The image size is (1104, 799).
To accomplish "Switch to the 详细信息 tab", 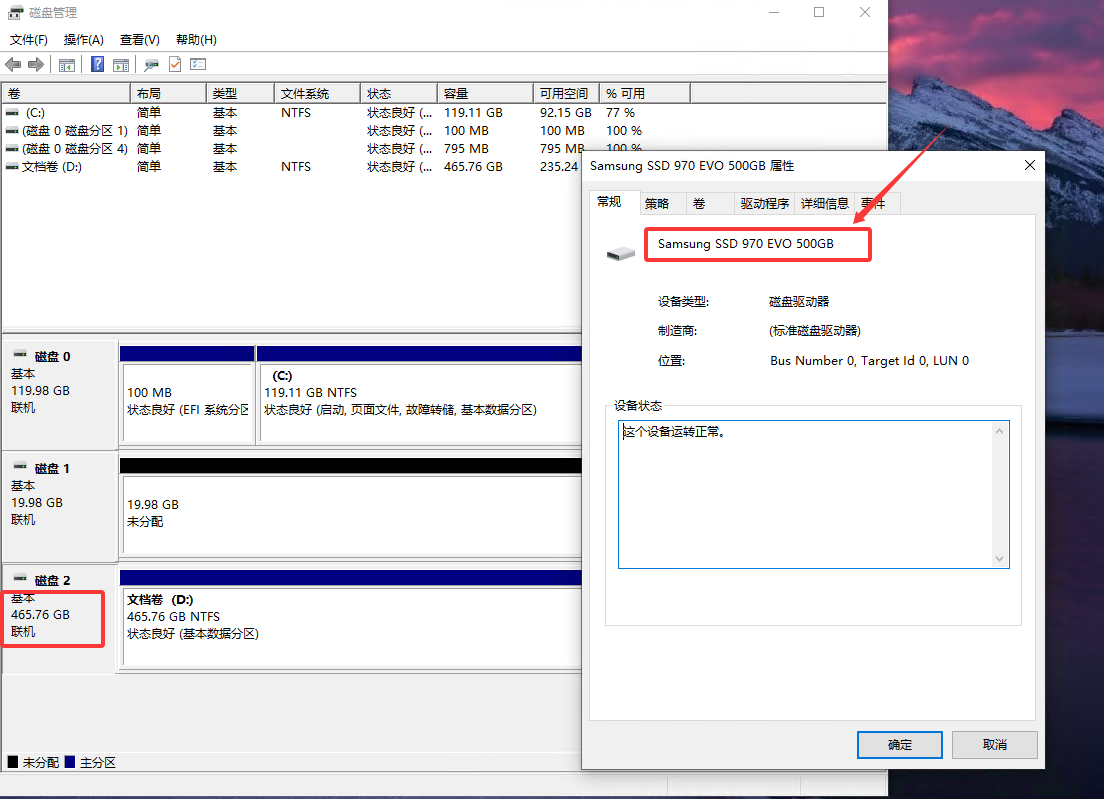I will click(x=824, y=203).
